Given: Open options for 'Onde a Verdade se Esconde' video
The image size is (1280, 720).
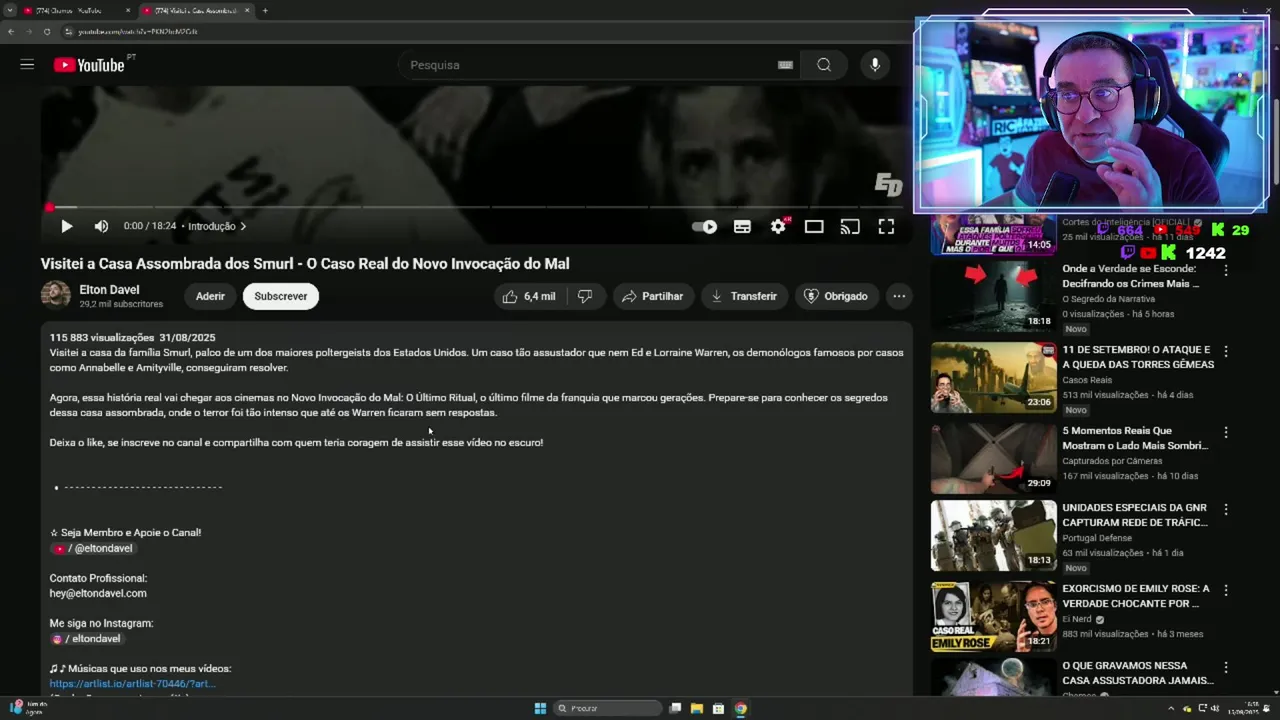Looking at the screenshot, I should [x=1226, y=270].
